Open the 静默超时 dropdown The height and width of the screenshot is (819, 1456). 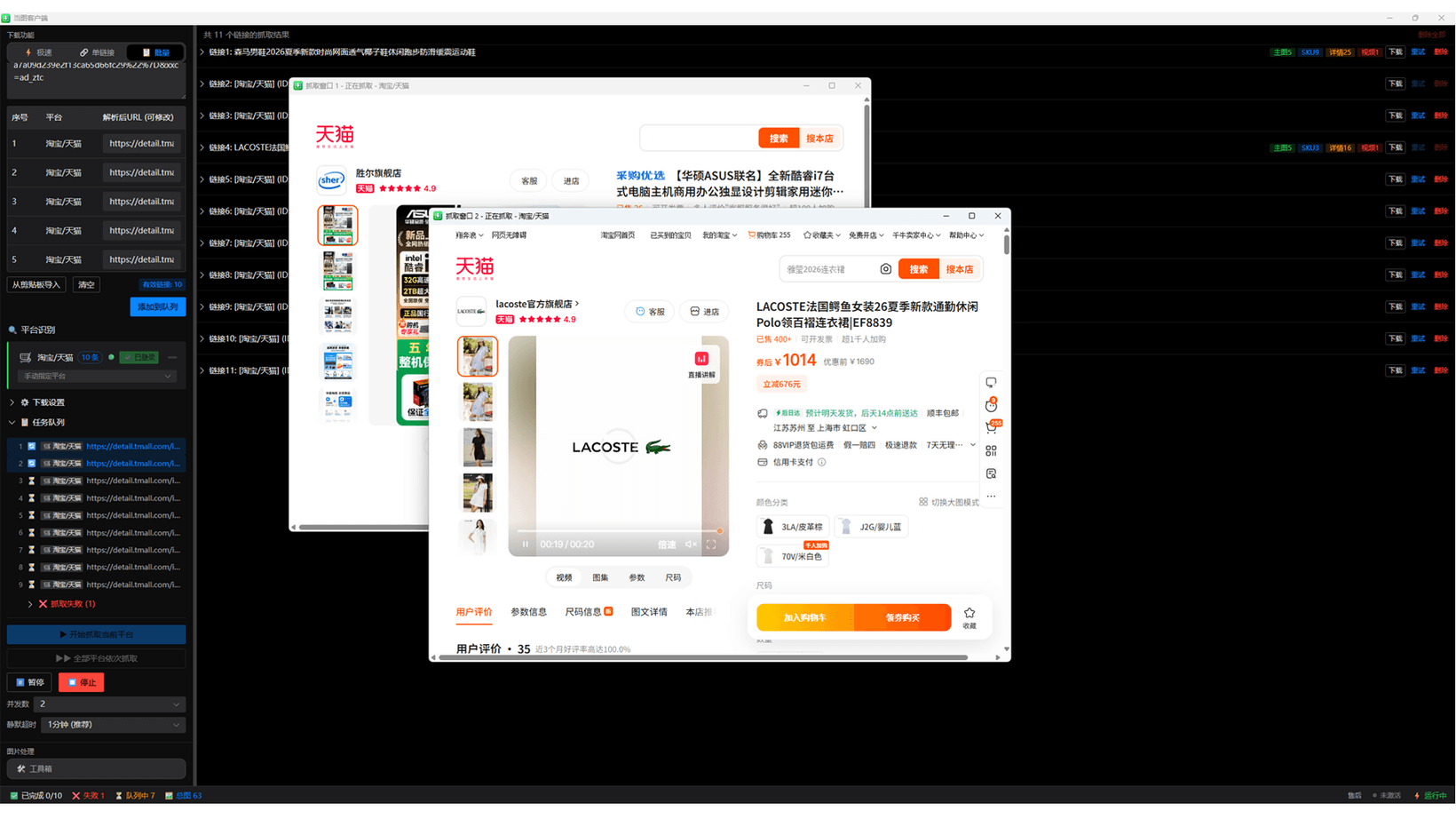click(x=113, y=725)
